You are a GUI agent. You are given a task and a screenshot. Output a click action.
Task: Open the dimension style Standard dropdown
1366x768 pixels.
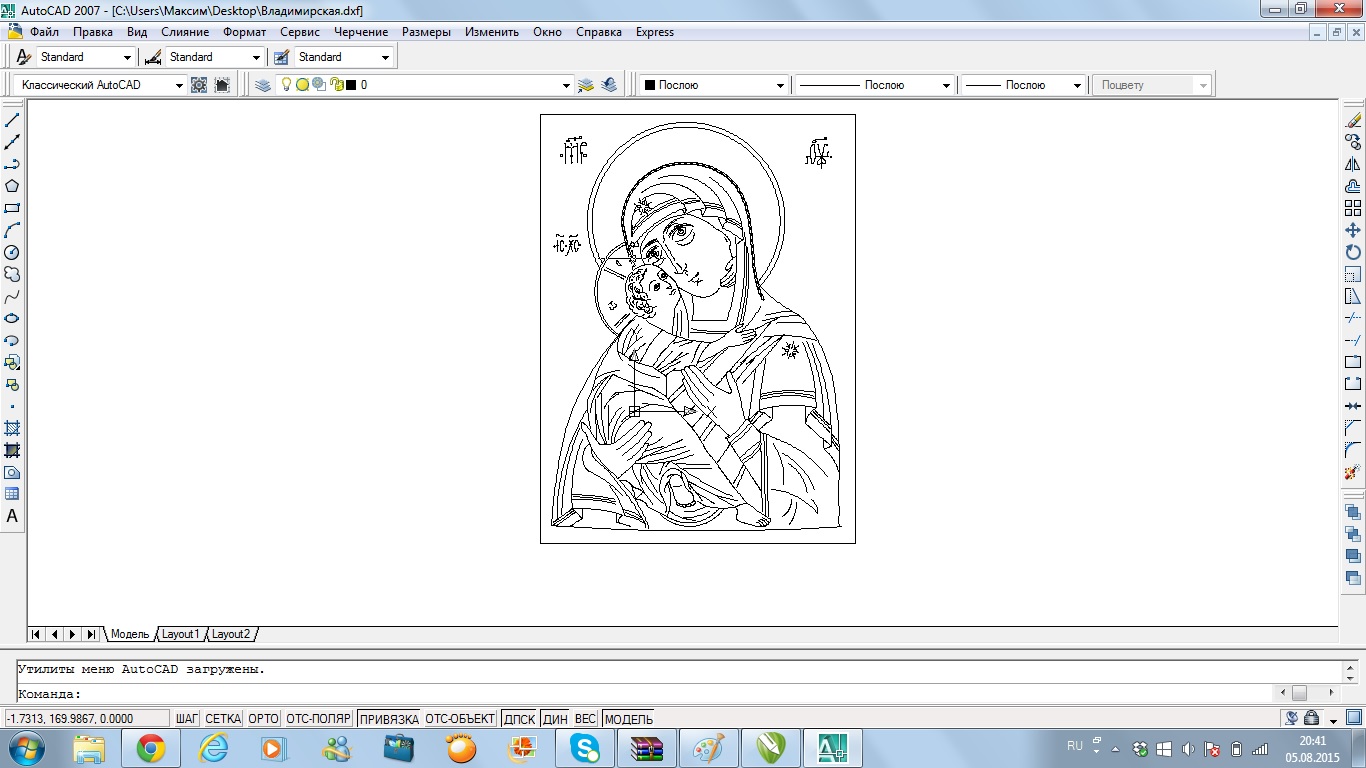(257, 57)
